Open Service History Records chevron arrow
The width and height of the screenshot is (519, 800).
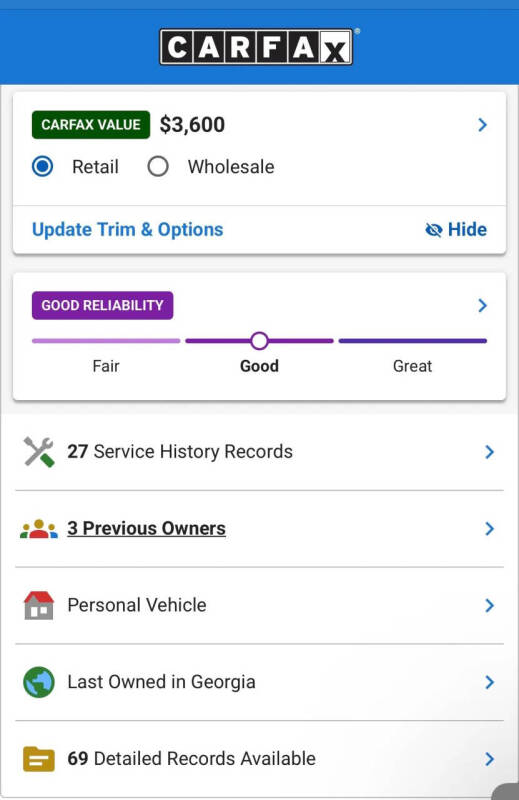(x=489, y=452)
